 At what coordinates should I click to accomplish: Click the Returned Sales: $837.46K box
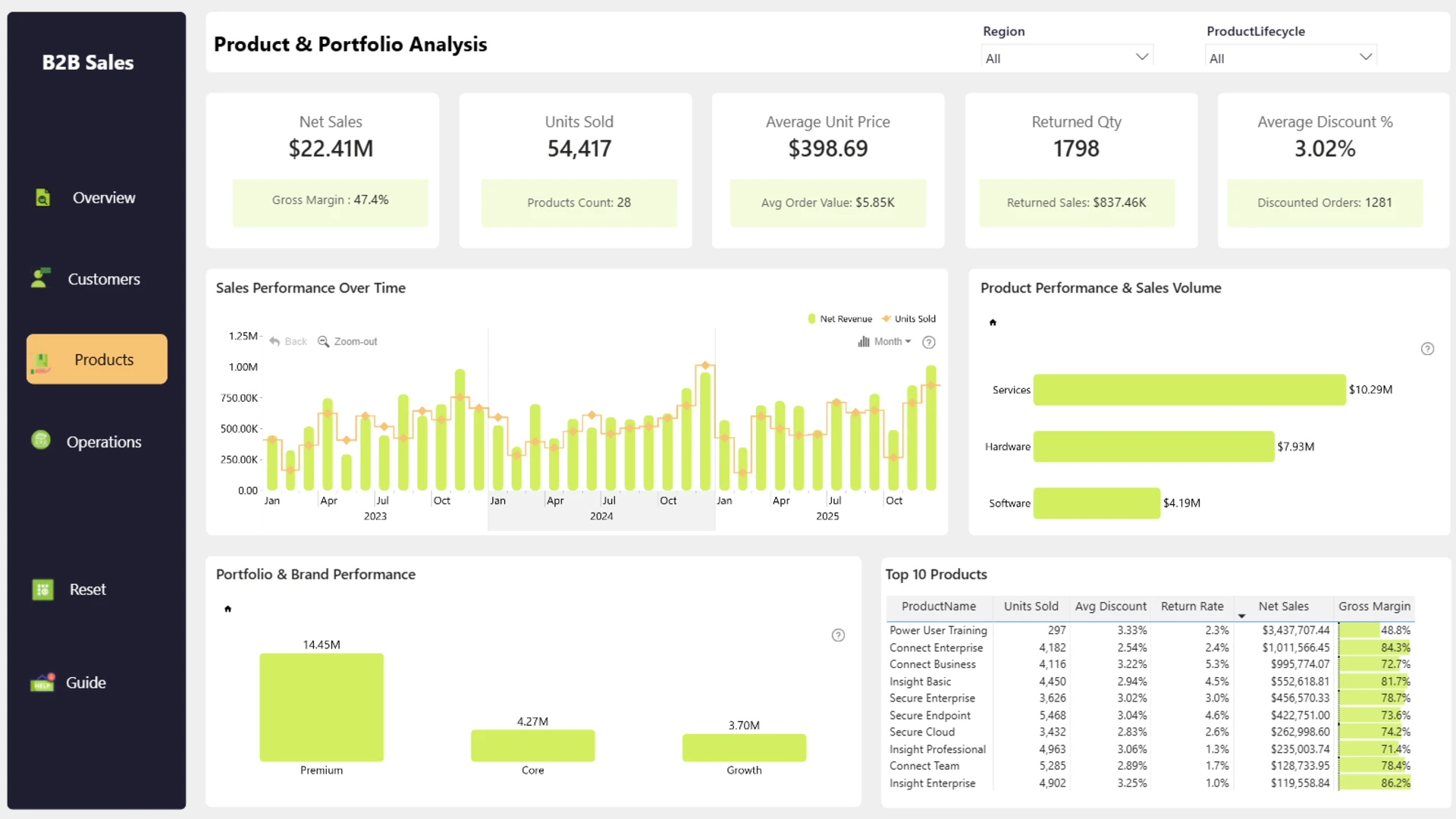point(1077,202)
